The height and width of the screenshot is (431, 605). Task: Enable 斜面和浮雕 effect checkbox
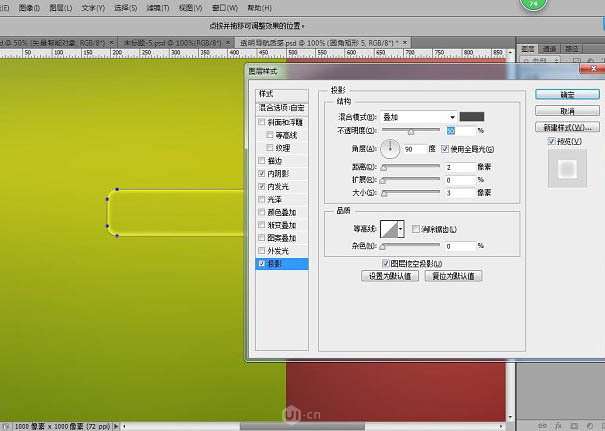click(x=262, y=122)
